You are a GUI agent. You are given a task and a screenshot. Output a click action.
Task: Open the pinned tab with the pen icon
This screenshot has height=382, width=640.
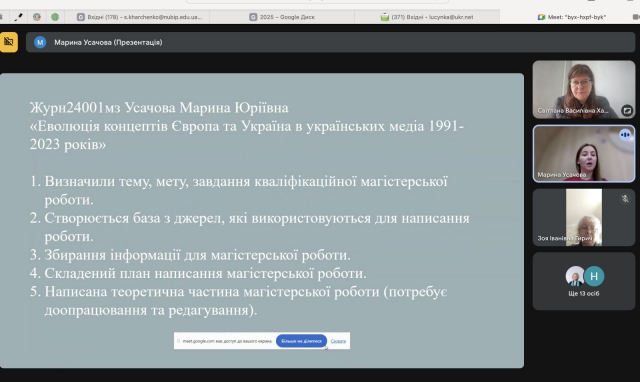click(x=18, y=17)
